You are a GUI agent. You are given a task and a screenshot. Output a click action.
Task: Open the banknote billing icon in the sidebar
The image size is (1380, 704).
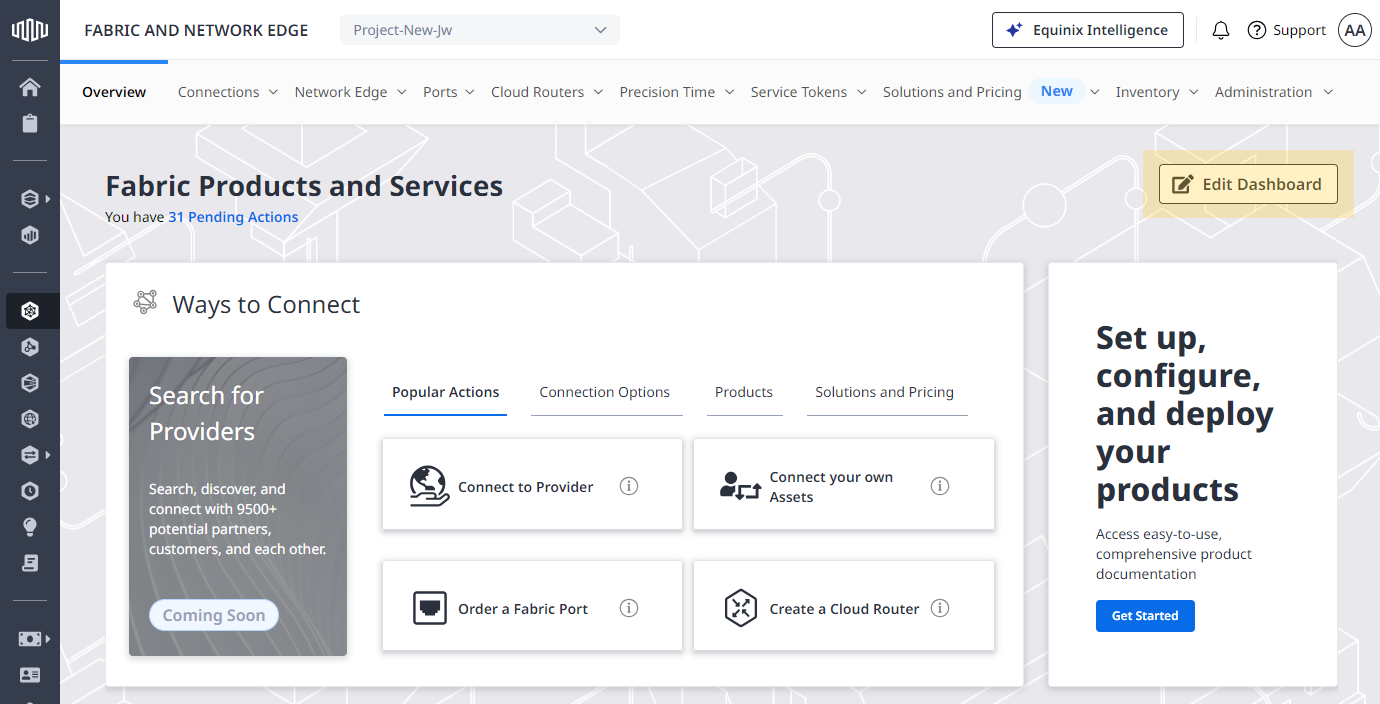click(x=30, y=639)
